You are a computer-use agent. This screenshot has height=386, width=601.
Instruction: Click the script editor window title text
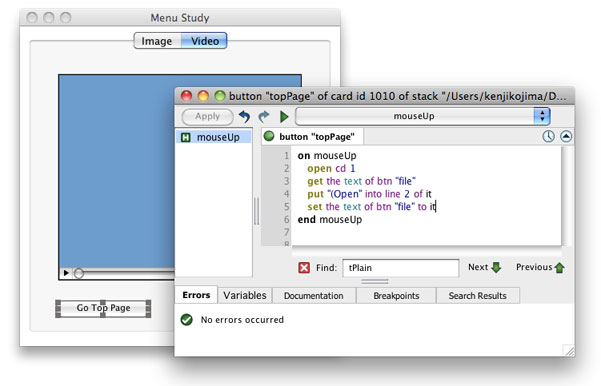(x=397, y=96)
